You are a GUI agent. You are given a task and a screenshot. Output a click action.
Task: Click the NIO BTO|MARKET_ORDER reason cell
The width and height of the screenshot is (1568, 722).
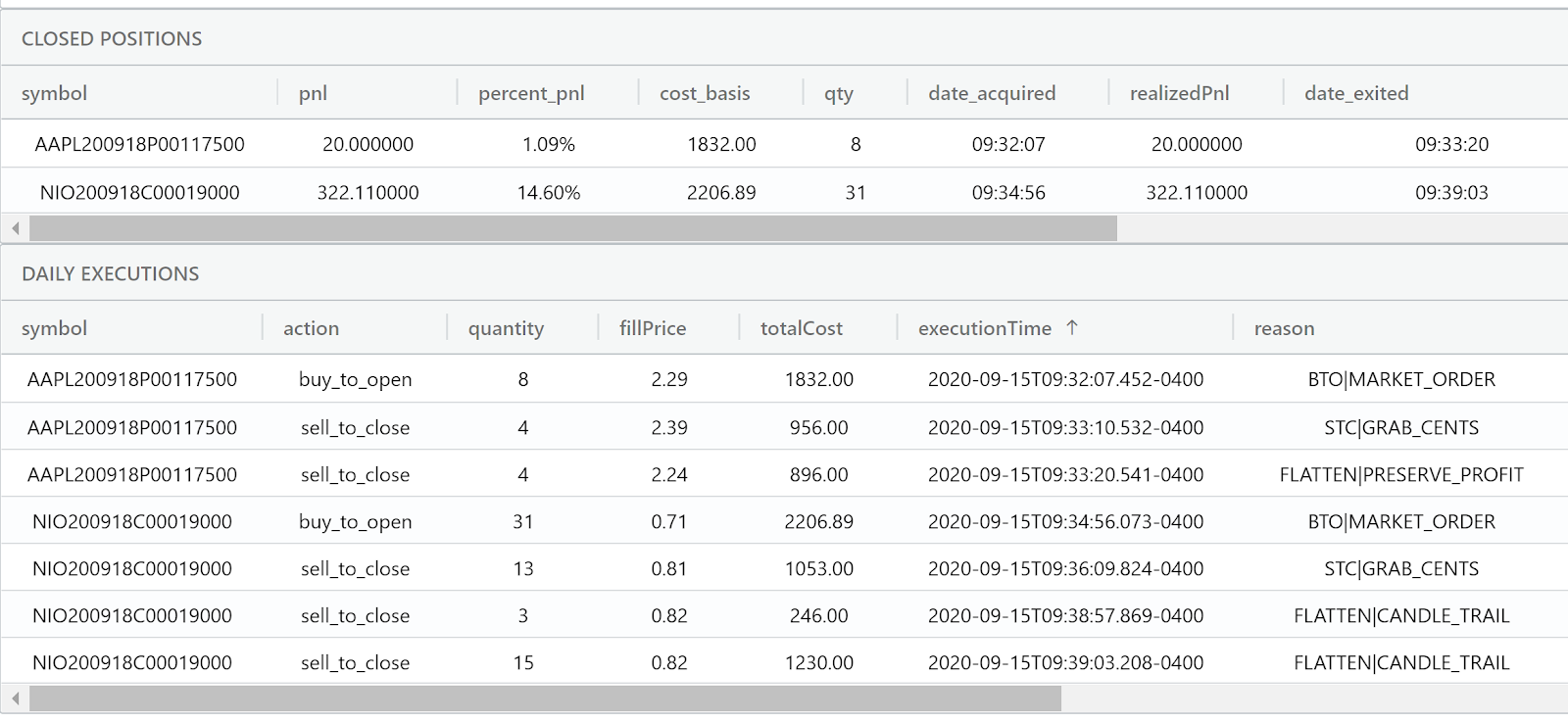pyautogui.click(x=1401, y=521)
